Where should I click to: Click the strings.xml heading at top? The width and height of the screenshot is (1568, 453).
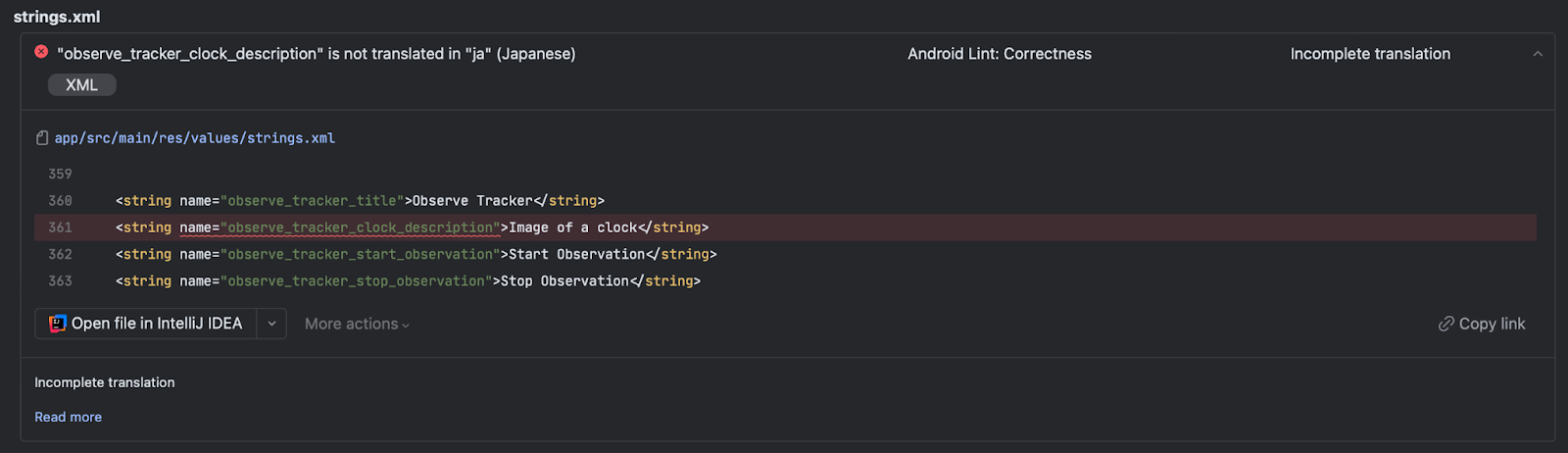coord(57,17)
